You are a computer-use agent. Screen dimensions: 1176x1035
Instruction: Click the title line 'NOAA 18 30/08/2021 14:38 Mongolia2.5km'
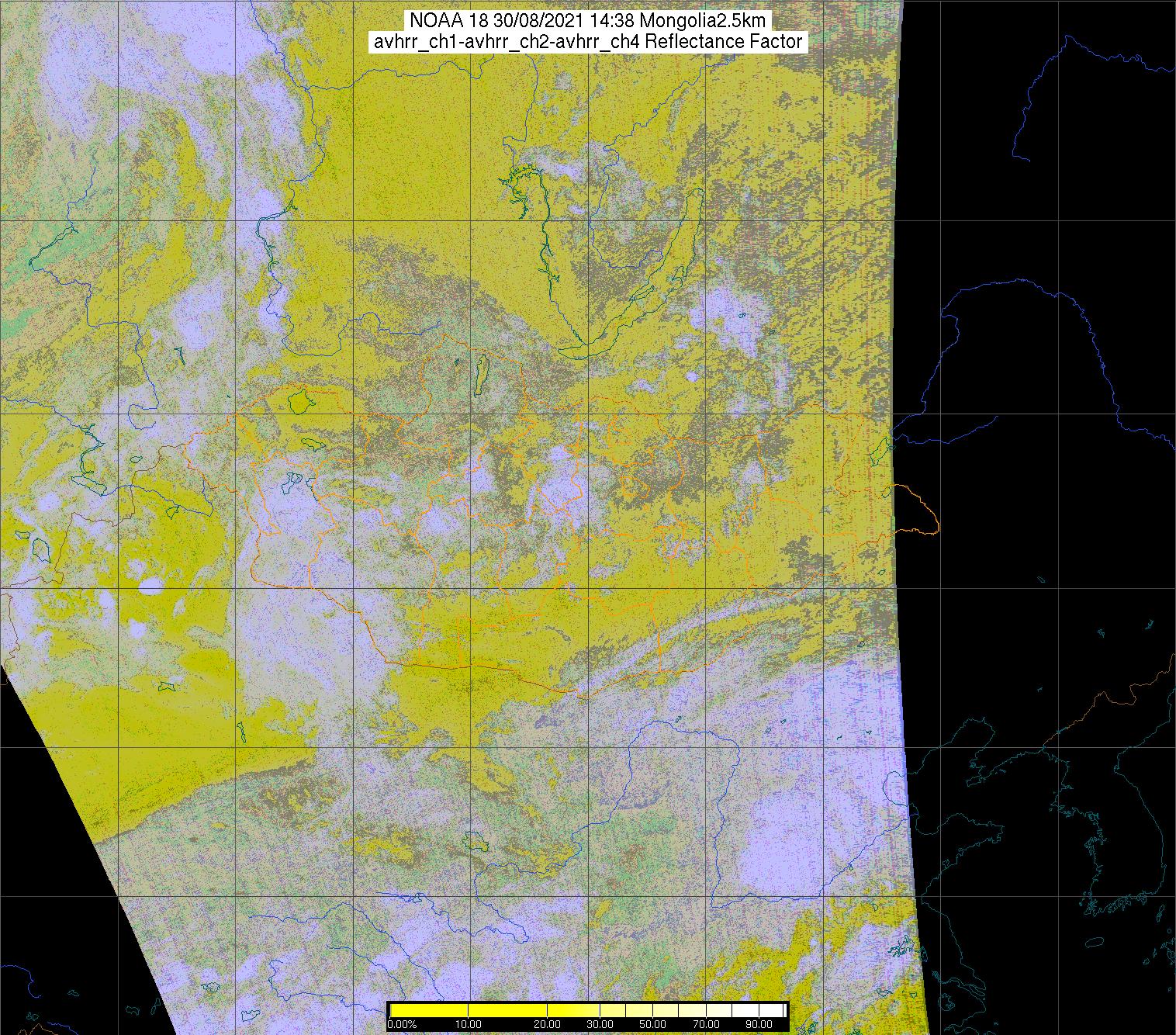[x=588, y=19]
